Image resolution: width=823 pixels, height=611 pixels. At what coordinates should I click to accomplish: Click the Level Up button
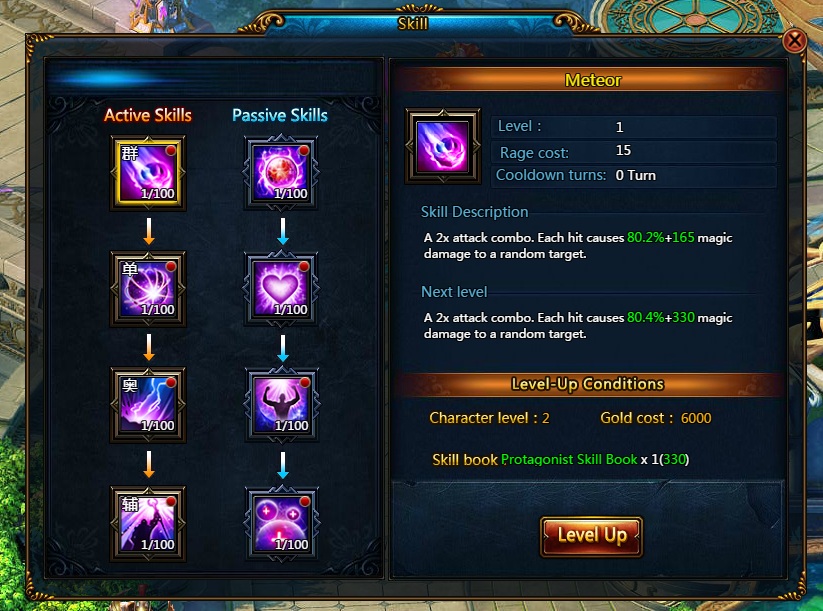(592, 536)
